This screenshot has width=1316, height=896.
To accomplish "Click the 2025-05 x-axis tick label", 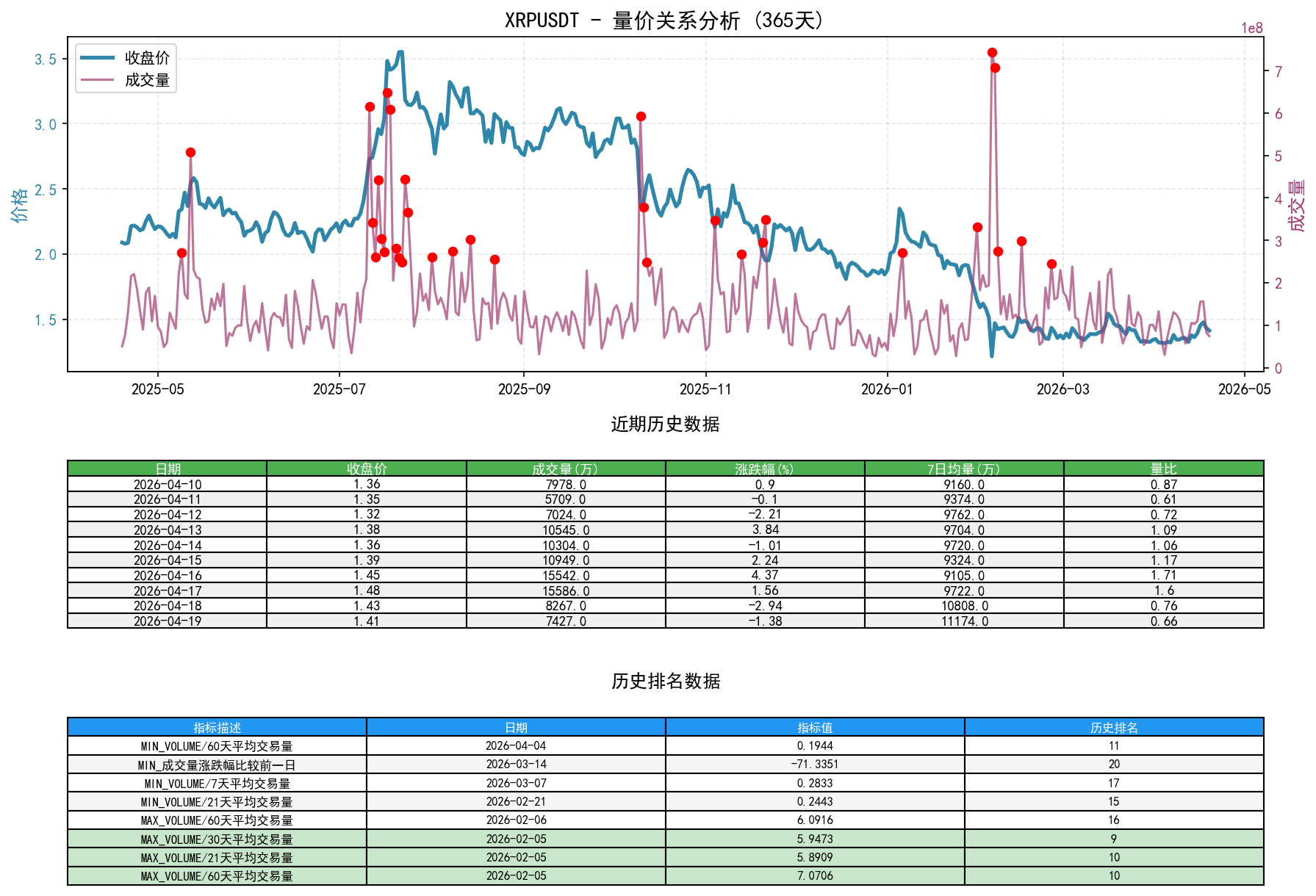I will click(x=158, y=389).
